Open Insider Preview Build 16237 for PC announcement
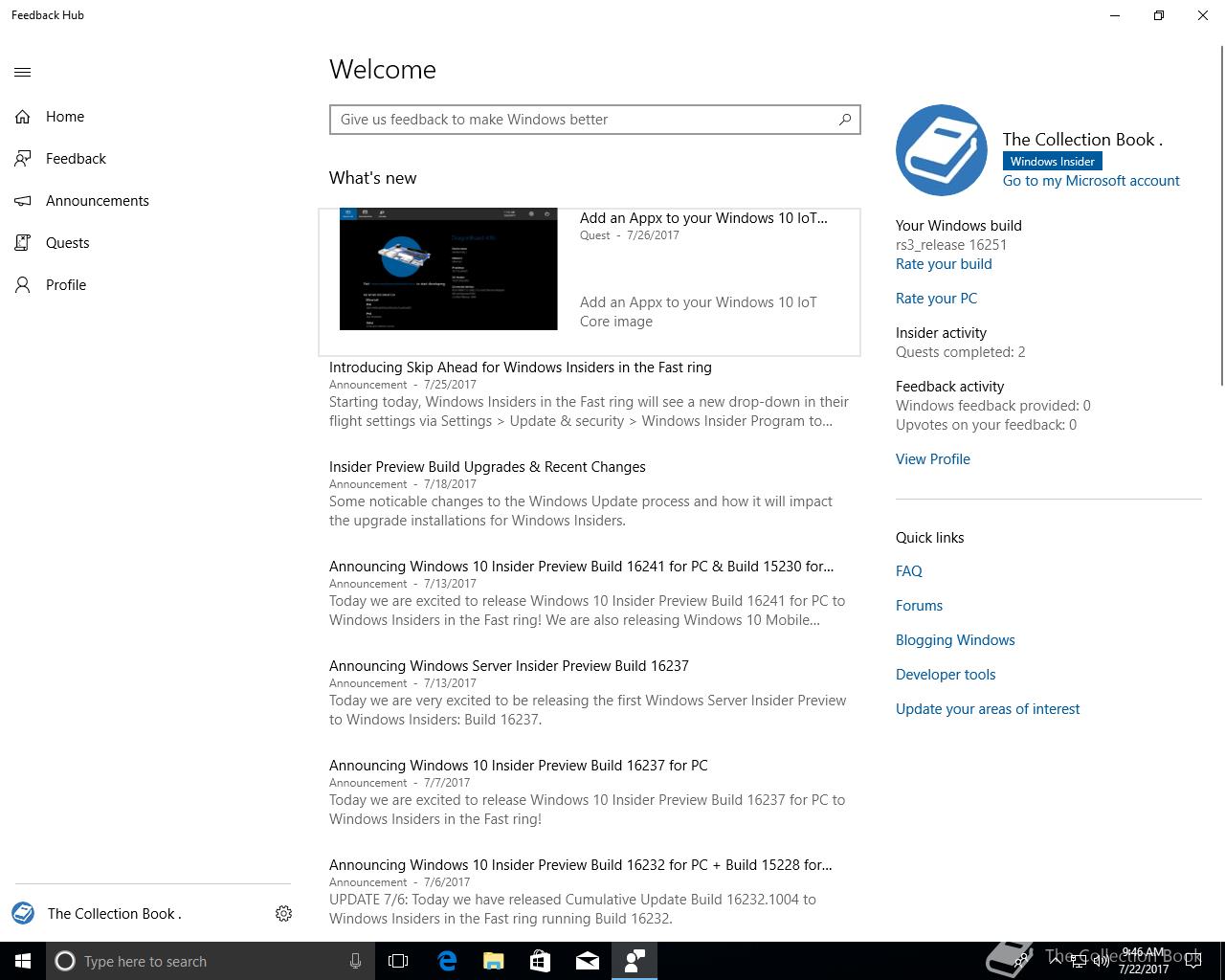The height and width of the screenshot is (980, 1225). coord(519,766)
